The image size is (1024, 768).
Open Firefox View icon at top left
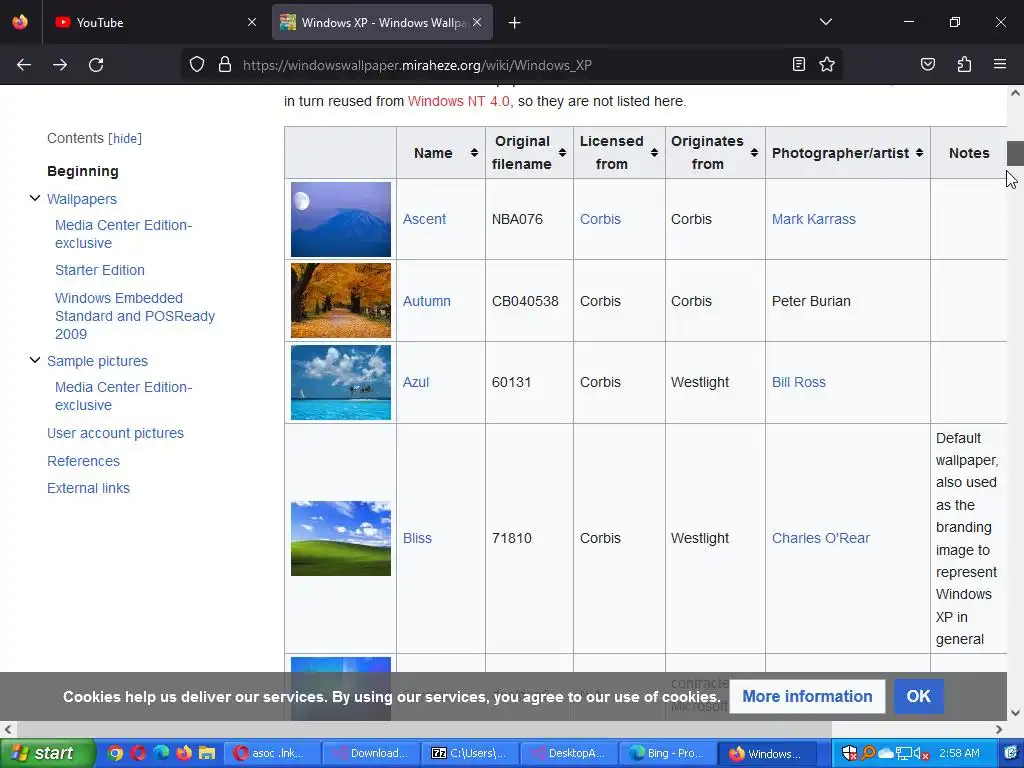point(20,22)
